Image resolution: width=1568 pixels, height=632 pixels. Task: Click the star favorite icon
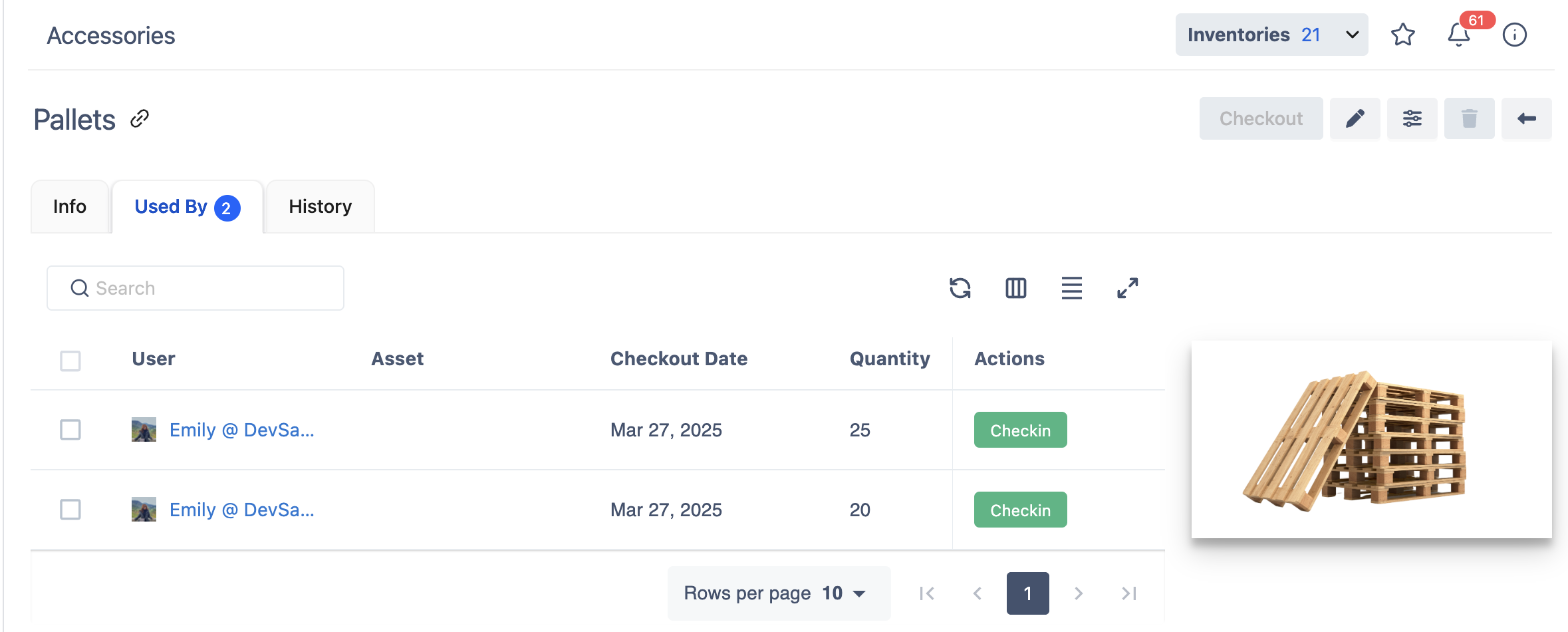[x=1402, y=35]
